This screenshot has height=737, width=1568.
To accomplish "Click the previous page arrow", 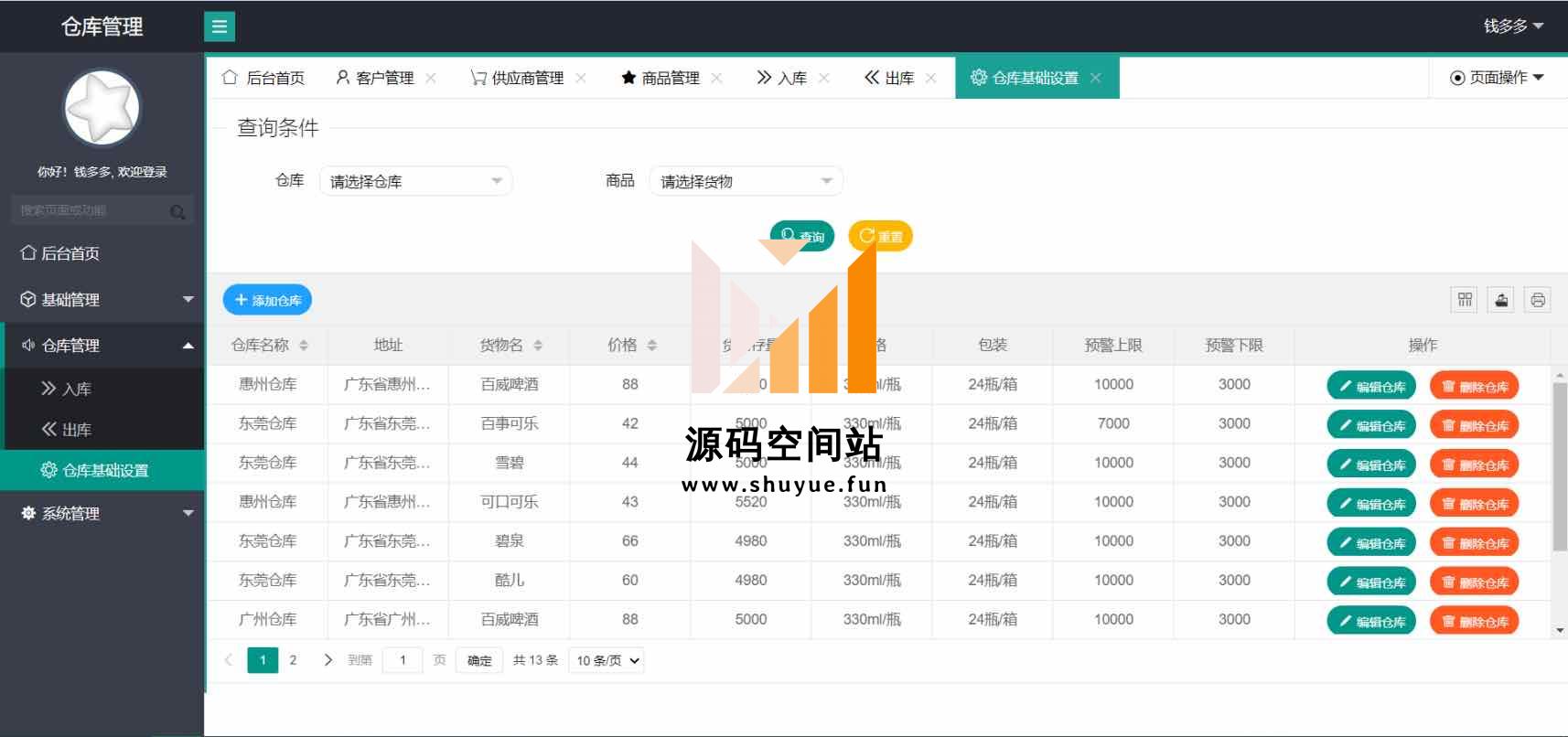I will click(229, 660).
